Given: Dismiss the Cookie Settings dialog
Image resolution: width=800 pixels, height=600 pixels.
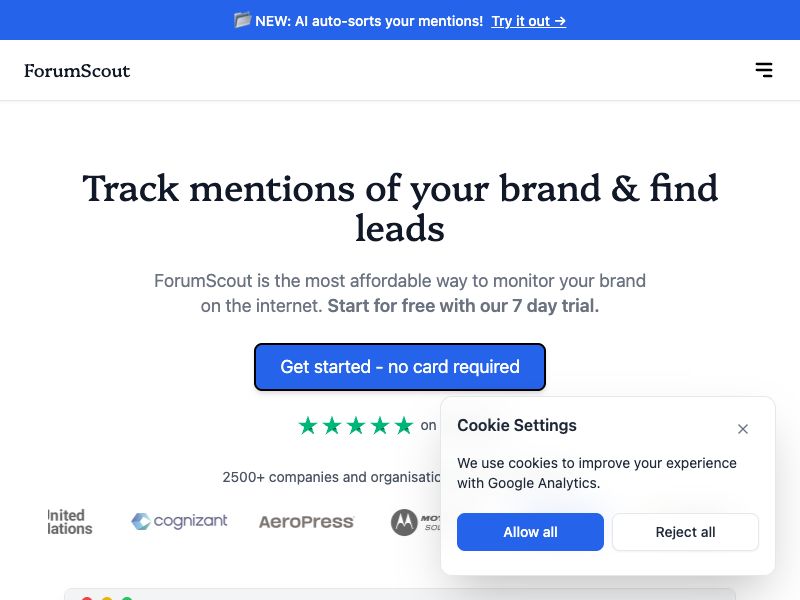Looking at the screenshot, I should tap(743, 428).
